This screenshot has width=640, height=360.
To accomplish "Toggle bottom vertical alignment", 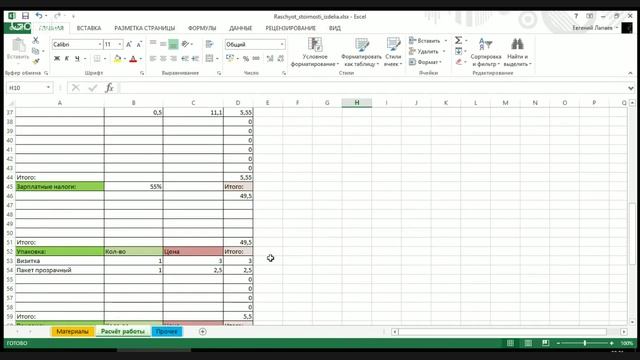I will pos(173,44).
